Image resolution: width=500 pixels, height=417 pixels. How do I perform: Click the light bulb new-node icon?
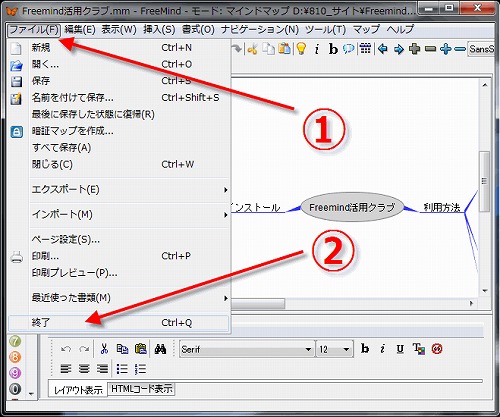point(301,49)
